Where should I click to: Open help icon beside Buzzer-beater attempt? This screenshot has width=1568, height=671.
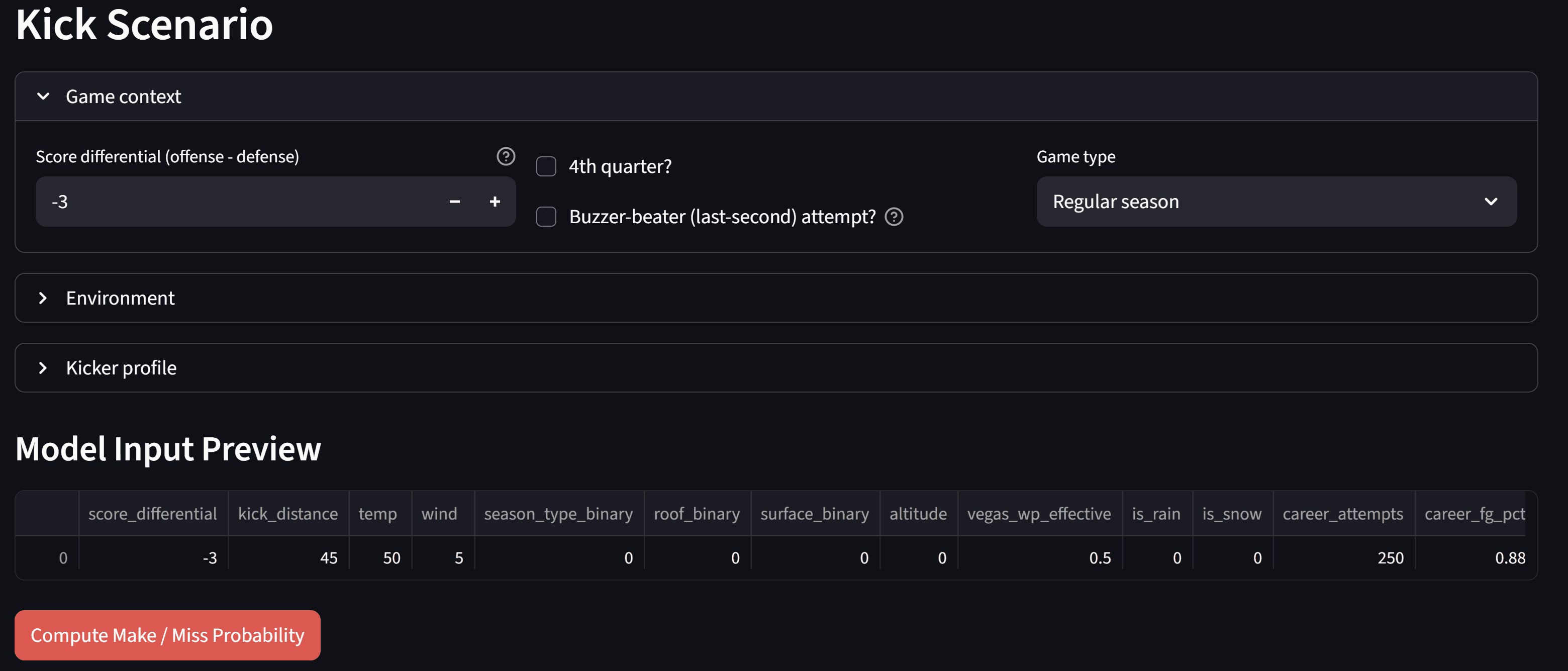coord(894,217)
